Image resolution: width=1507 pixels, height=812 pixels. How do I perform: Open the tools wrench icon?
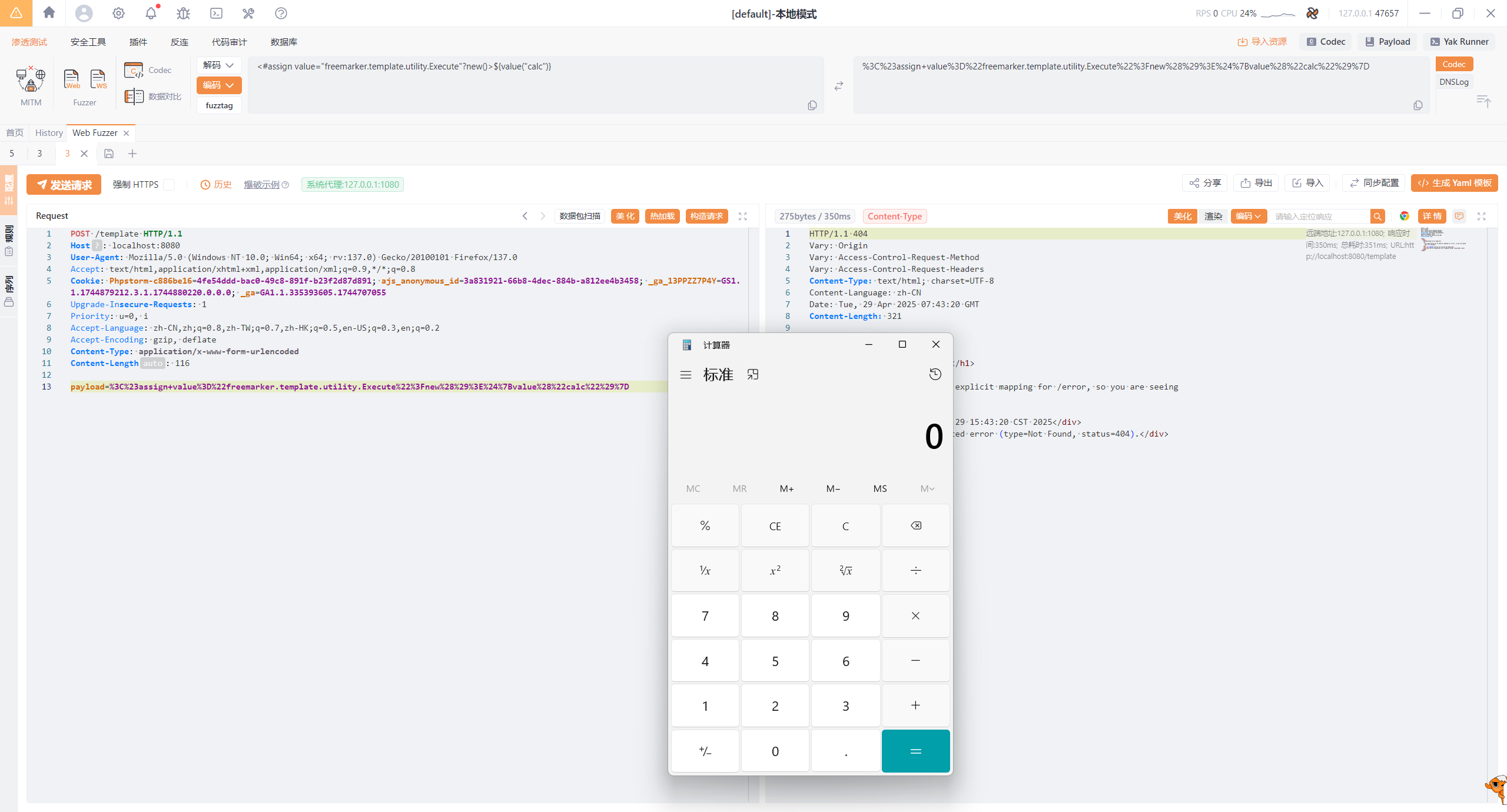pyautogui.click(x=248, y=13)
